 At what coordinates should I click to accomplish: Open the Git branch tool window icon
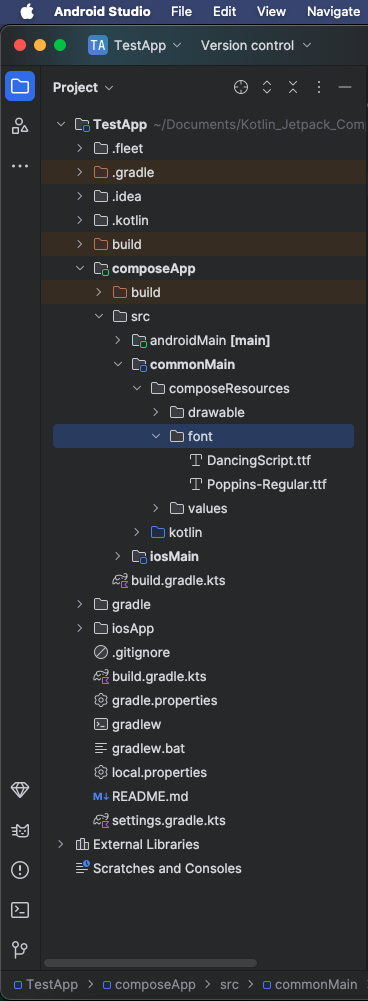coord(20,949)
